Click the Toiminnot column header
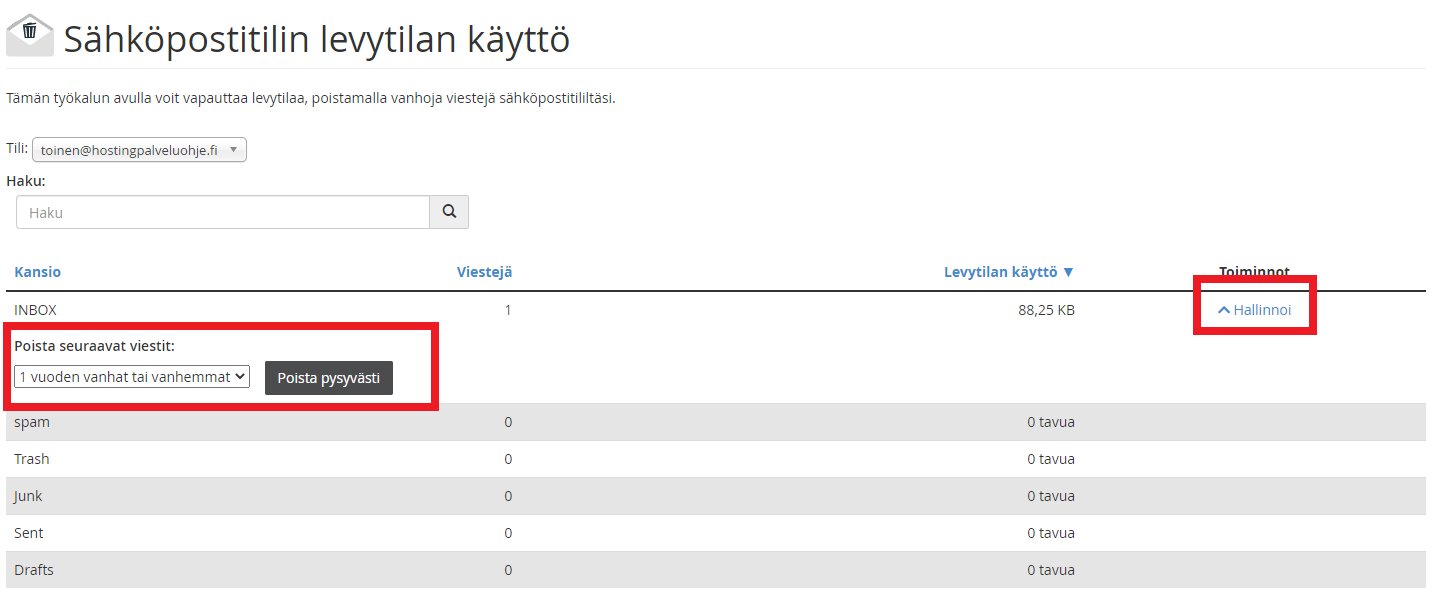The height and width of the screenshot is (604, 1442). pos(1254,272)
